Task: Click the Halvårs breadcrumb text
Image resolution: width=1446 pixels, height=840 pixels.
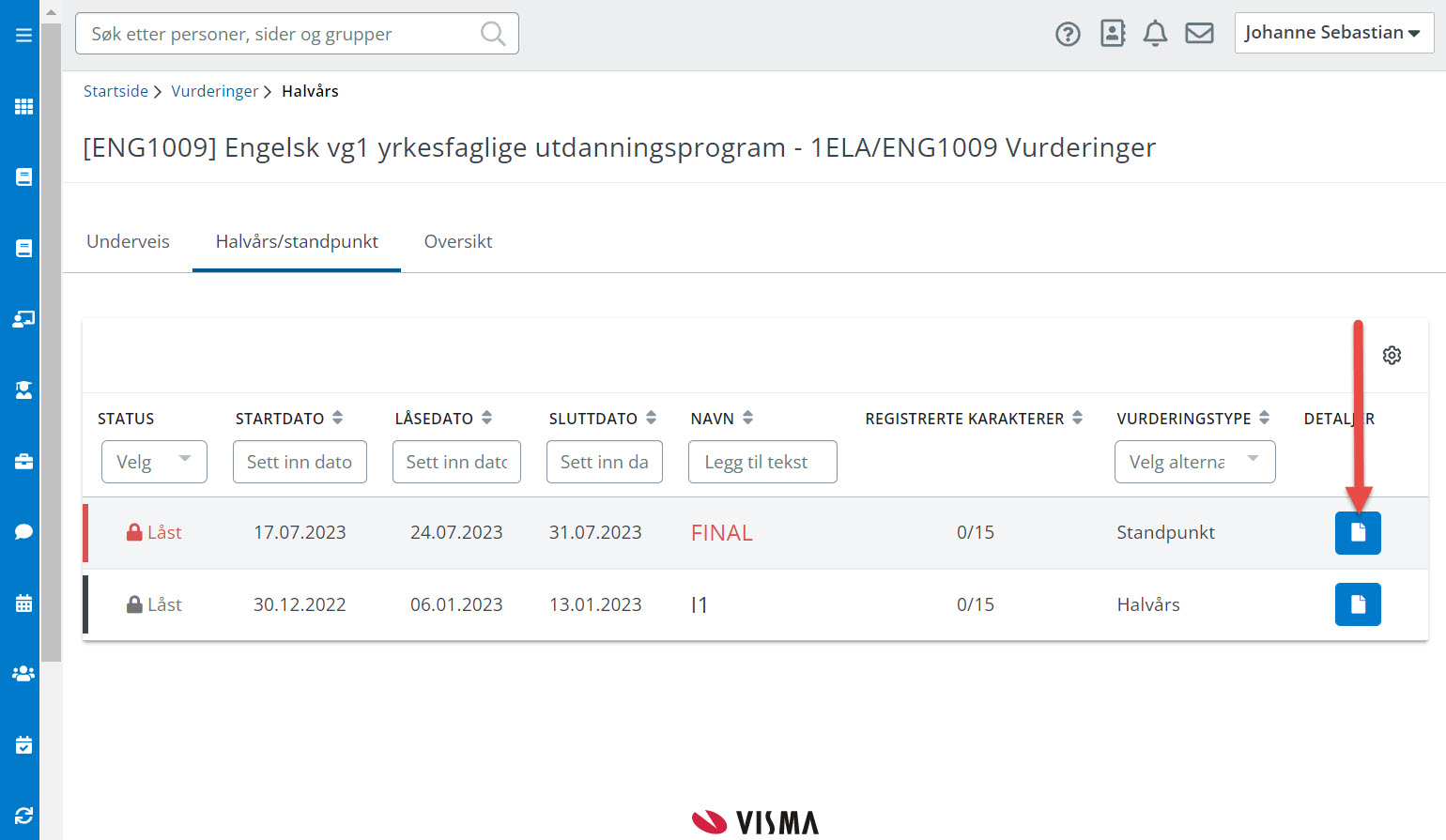Action: 310,91
